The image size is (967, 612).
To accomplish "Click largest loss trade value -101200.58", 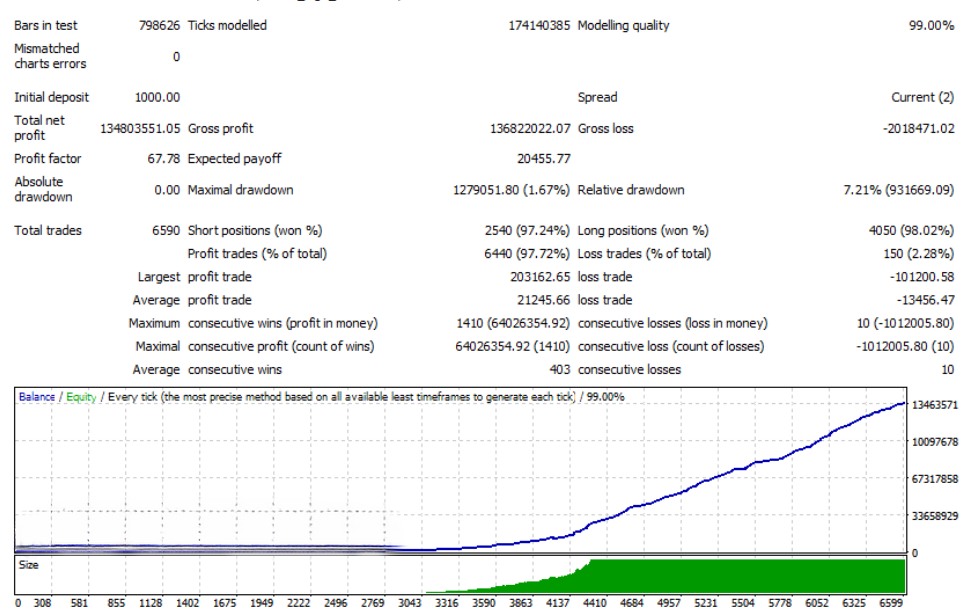I will click(x=922, y=277).
